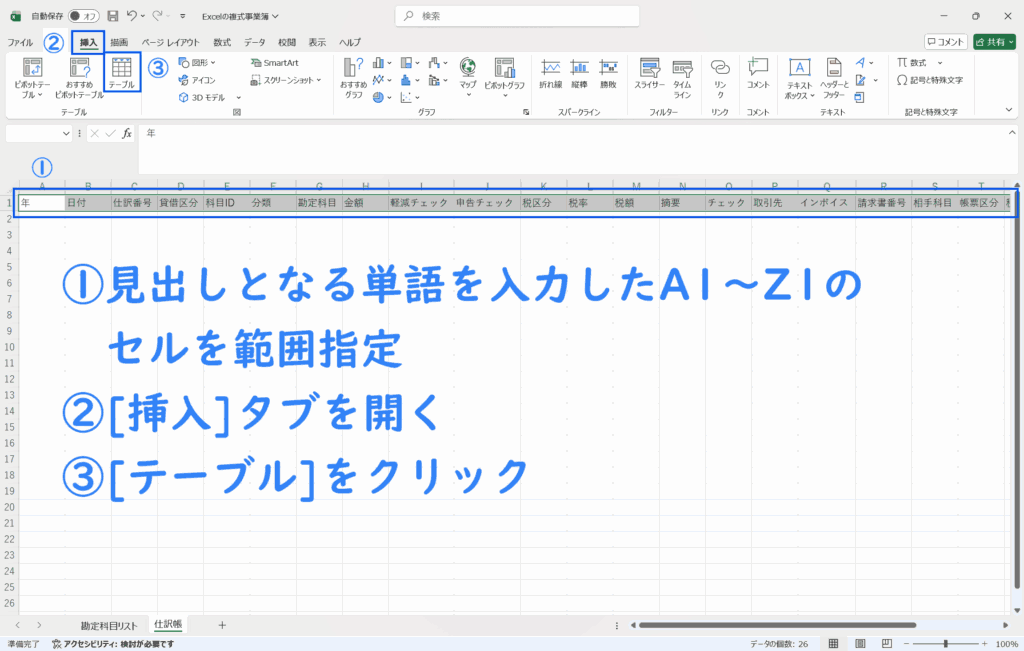Click the テーブル (Table) icon in ribbon
This screenshot has height=651, width=1024.
121,73
